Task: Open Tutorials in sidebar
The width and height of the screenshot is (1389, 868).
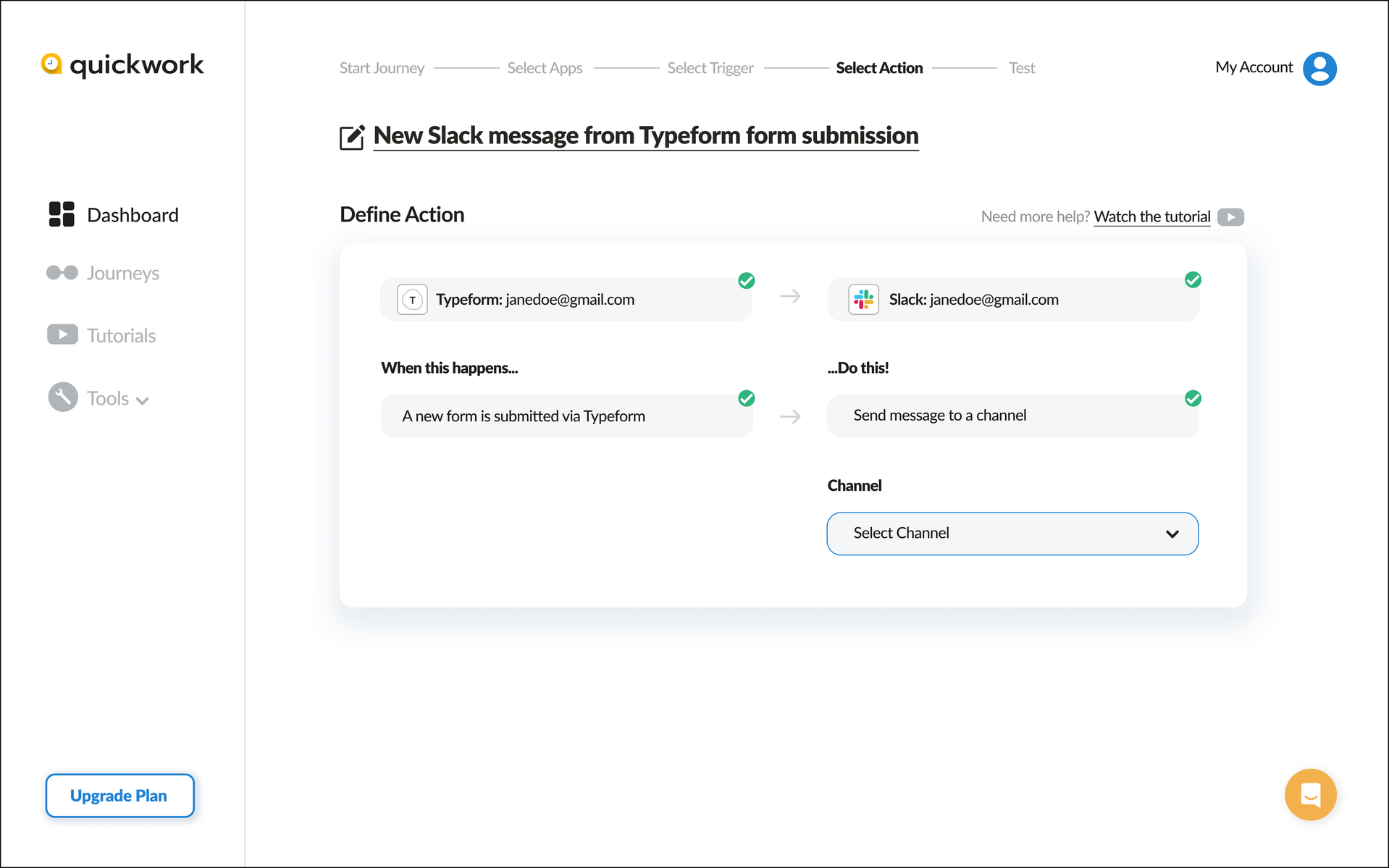Action: pyautogui.click(x=122, y=336)
